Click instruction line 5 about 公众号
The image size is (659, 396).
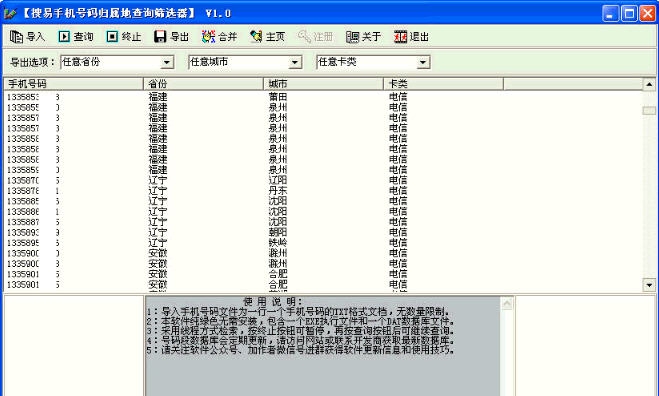[300, 350]
